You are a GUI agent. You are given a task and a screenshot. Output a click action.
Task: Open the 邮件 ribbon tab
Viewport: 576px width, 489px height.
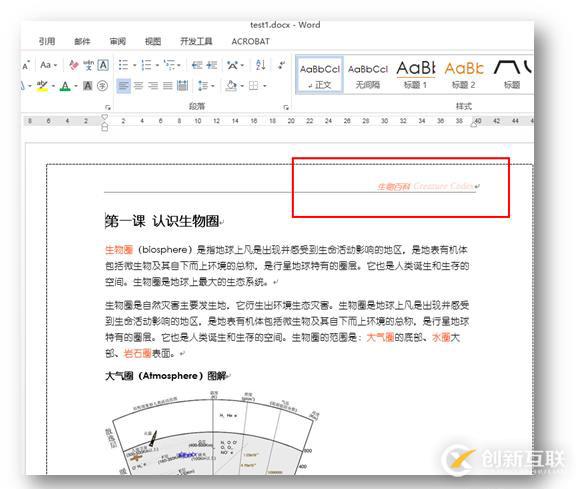click(82, 41)
